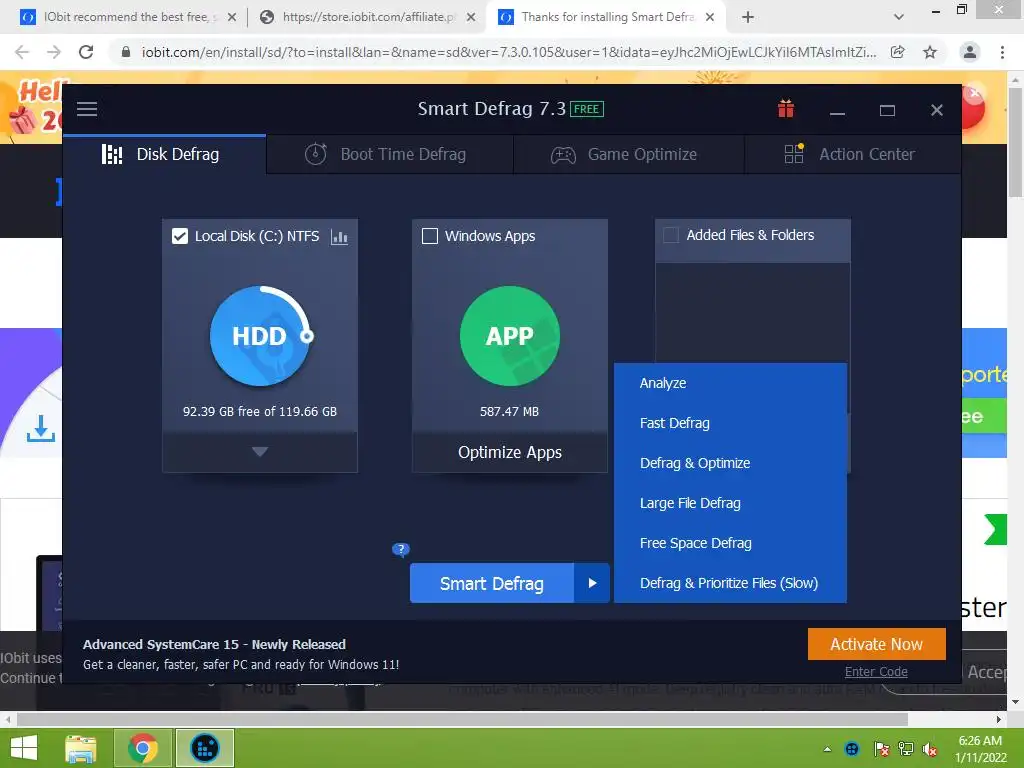Uncheck the Local Disk (C:) NTFS checkbox
1024x768 pixels.
coord(180,236)
